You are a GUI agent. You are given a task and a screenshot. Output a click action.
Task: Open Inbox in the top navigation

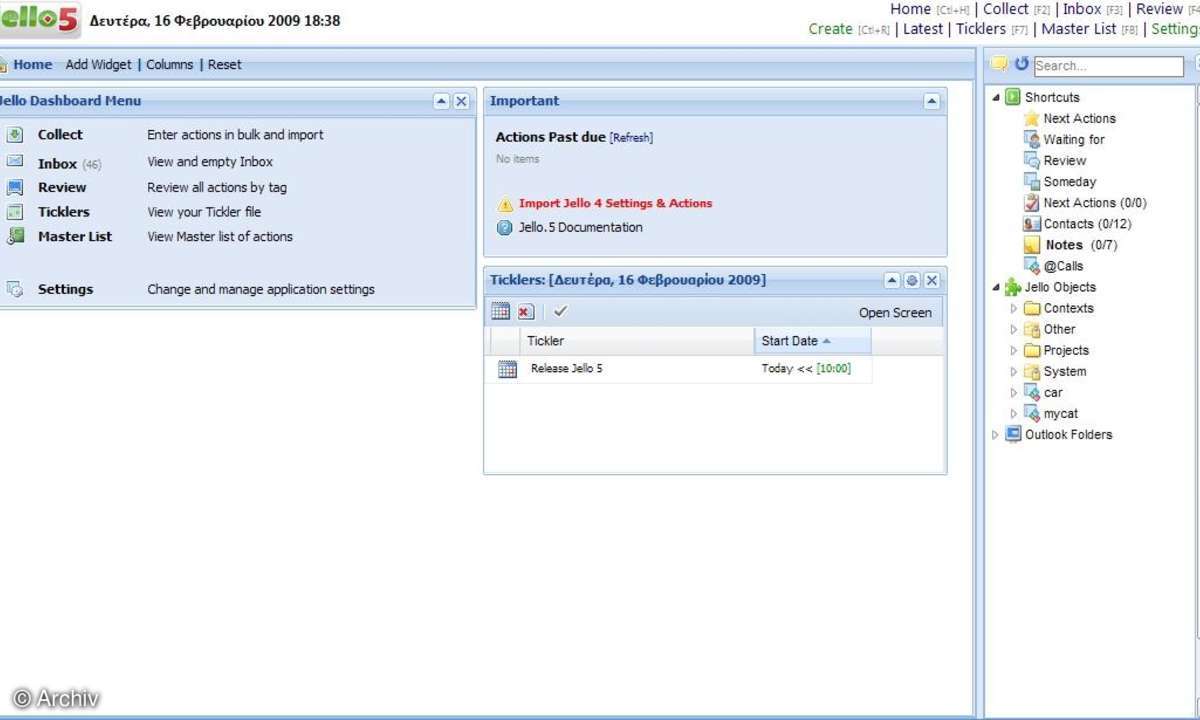1082,9
